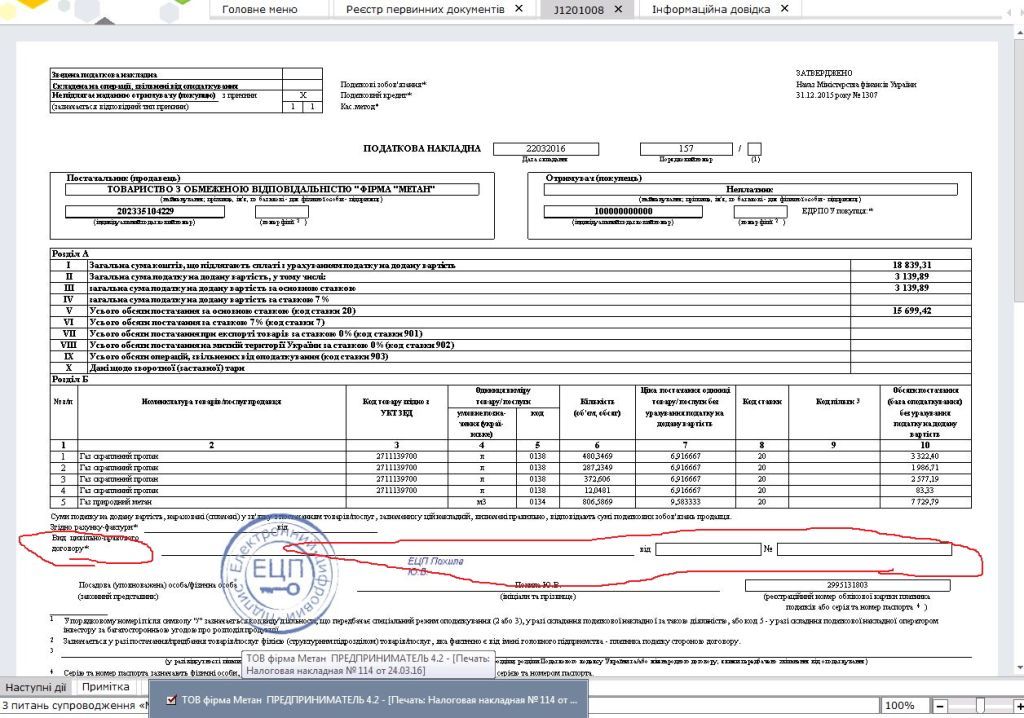1024x718 pixels.
Task: Click supply volume 15 699,42 in row V
Action: [911, 311]
